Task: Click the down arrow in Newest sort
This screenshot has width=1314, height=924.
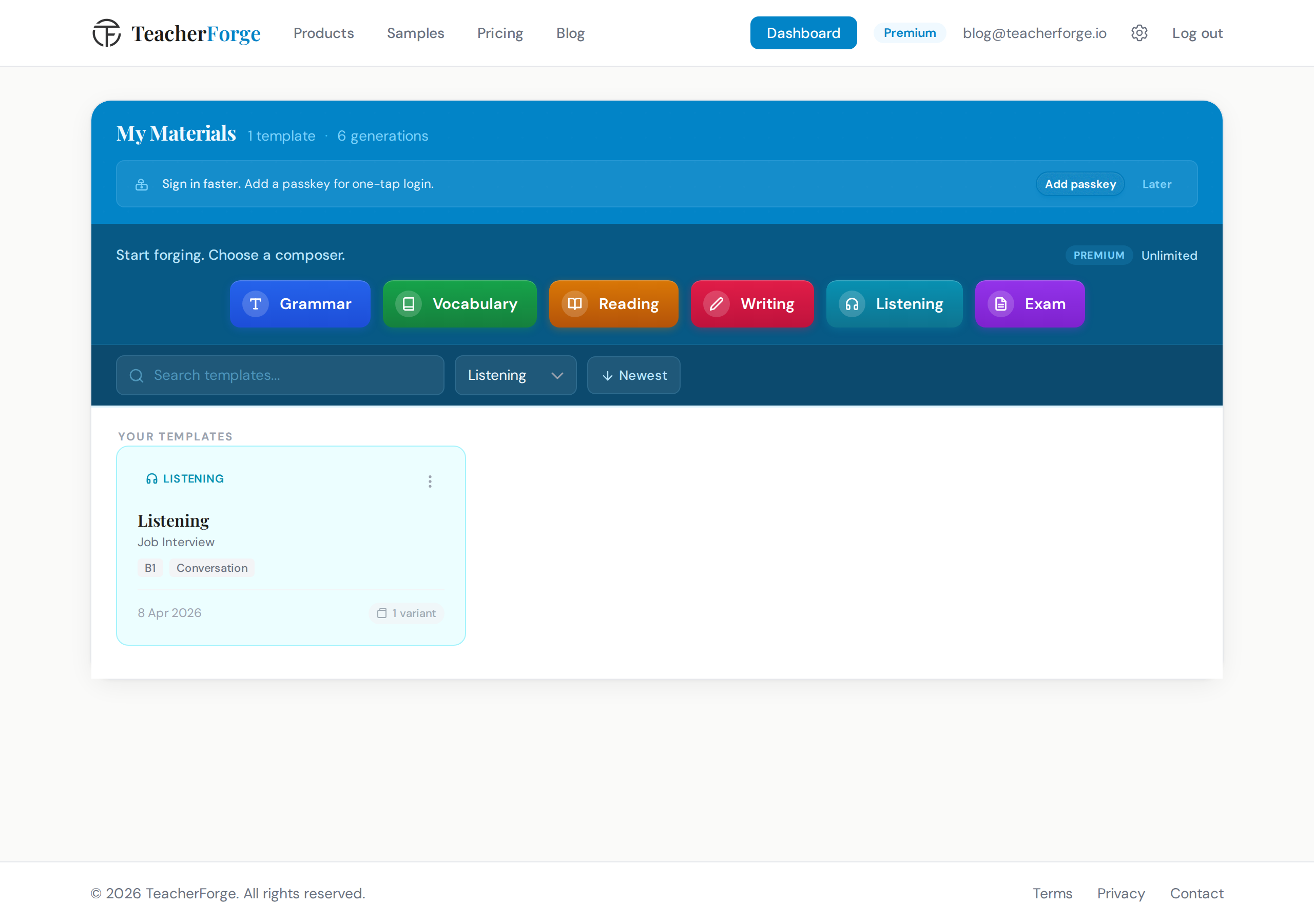Action: click(x=608, y=376)
